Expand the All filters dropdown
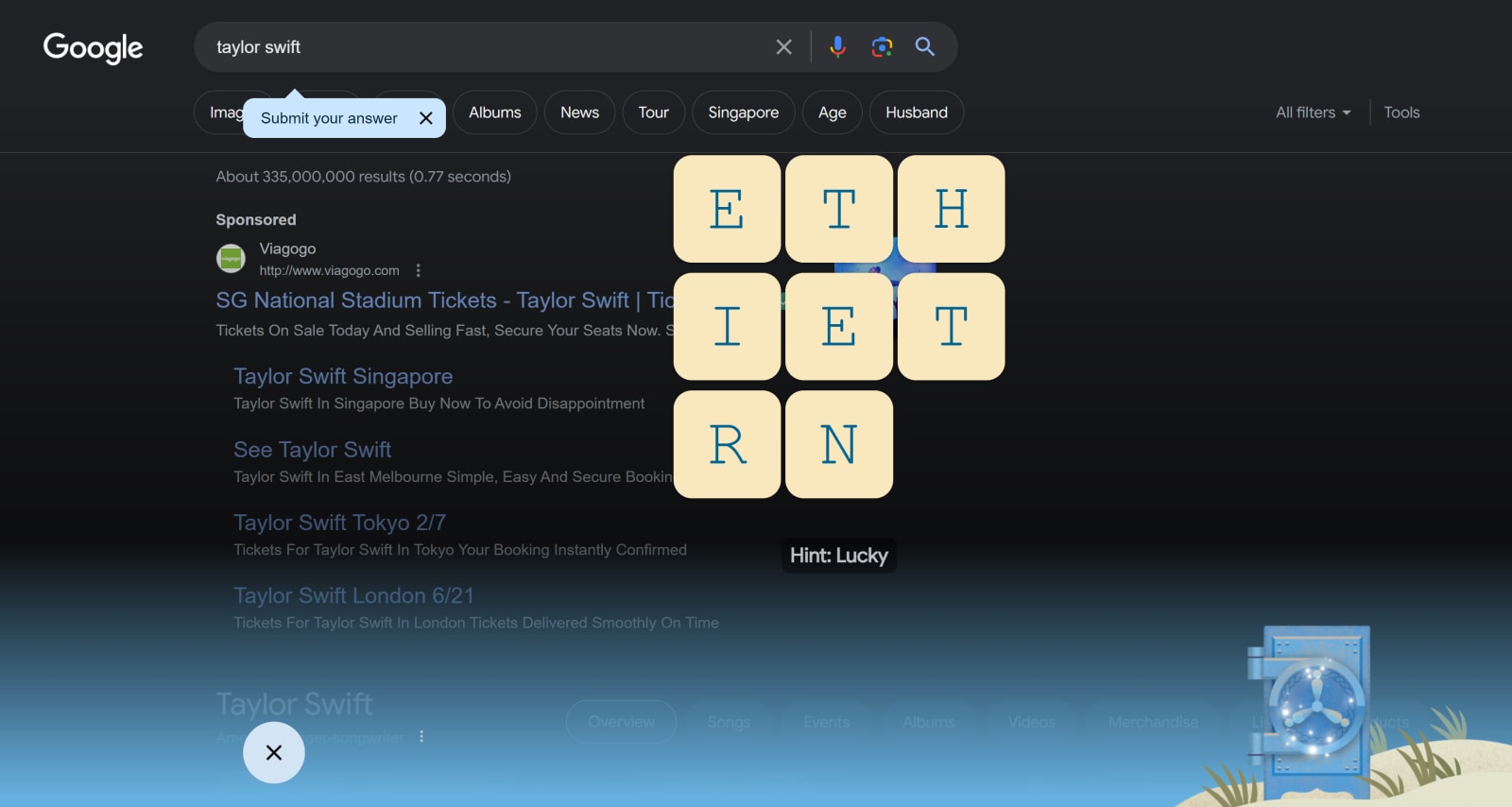Screen dimensions: 1512x807 pos(1313,112)
